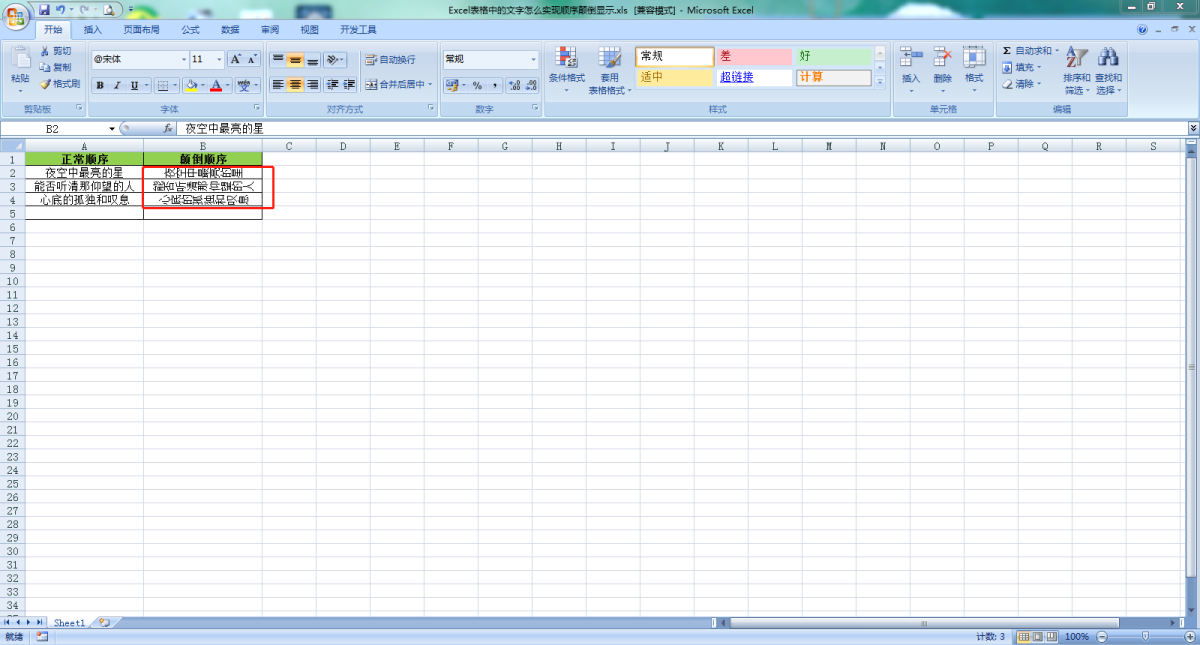Click the Merge and Center (合并后居中) button

click(x=396, y=85)
